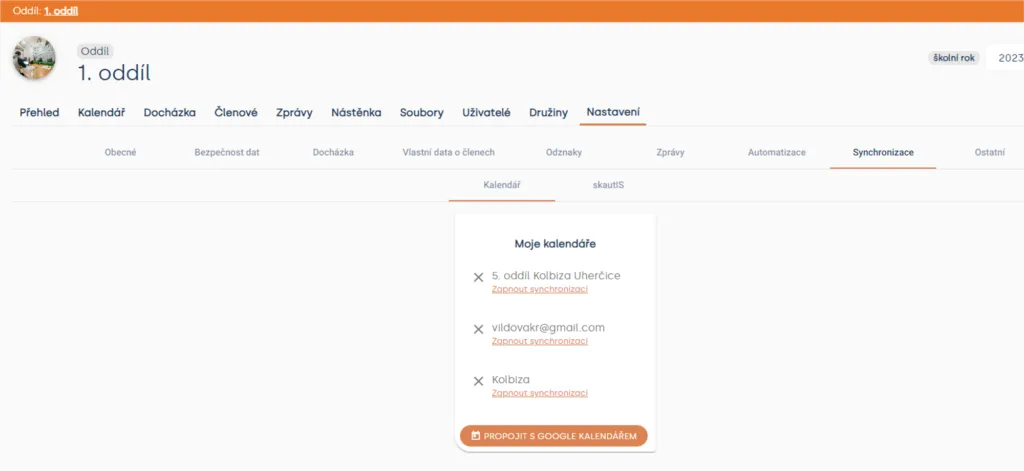Image resolution: width=1024 pixels, height=471 pixels.
Task: Open the Družiny tab
Action: coord(548,112)
